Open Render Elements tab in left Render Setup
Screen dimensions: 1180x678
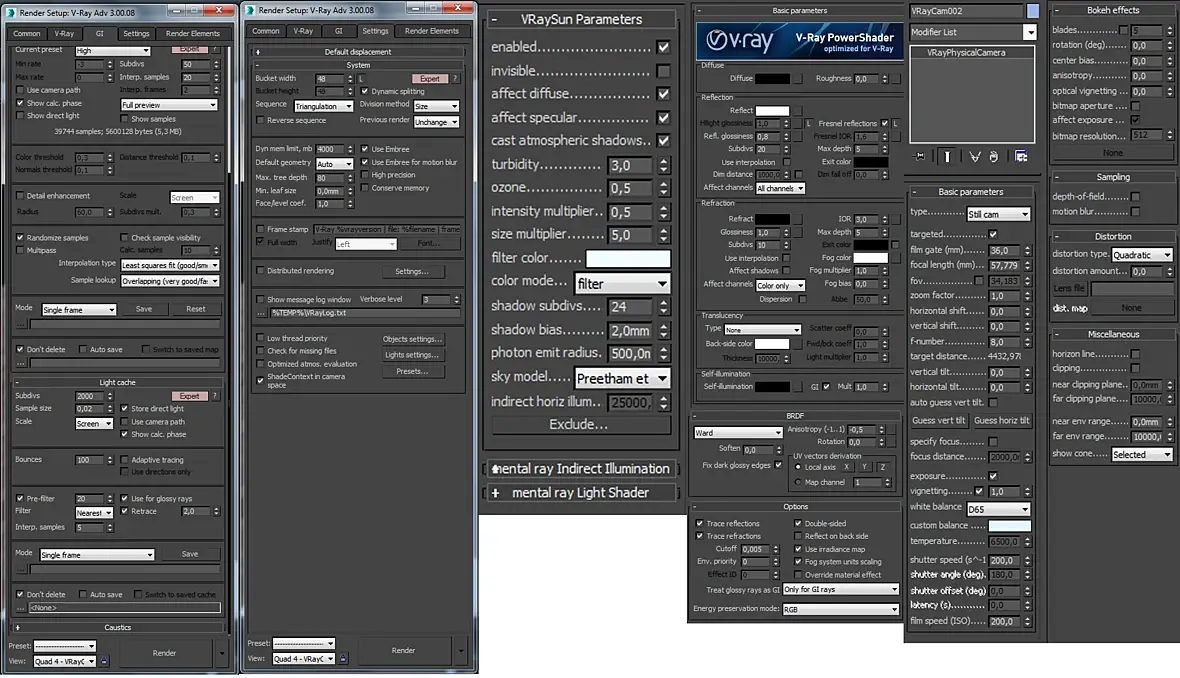click(x=193, y=34)
